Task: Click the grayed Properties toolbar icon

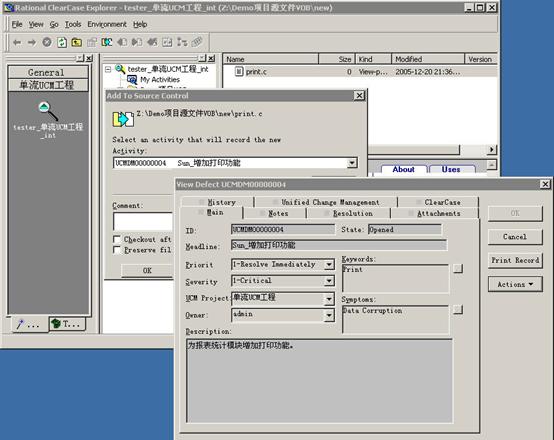Action: click(92, 42)
